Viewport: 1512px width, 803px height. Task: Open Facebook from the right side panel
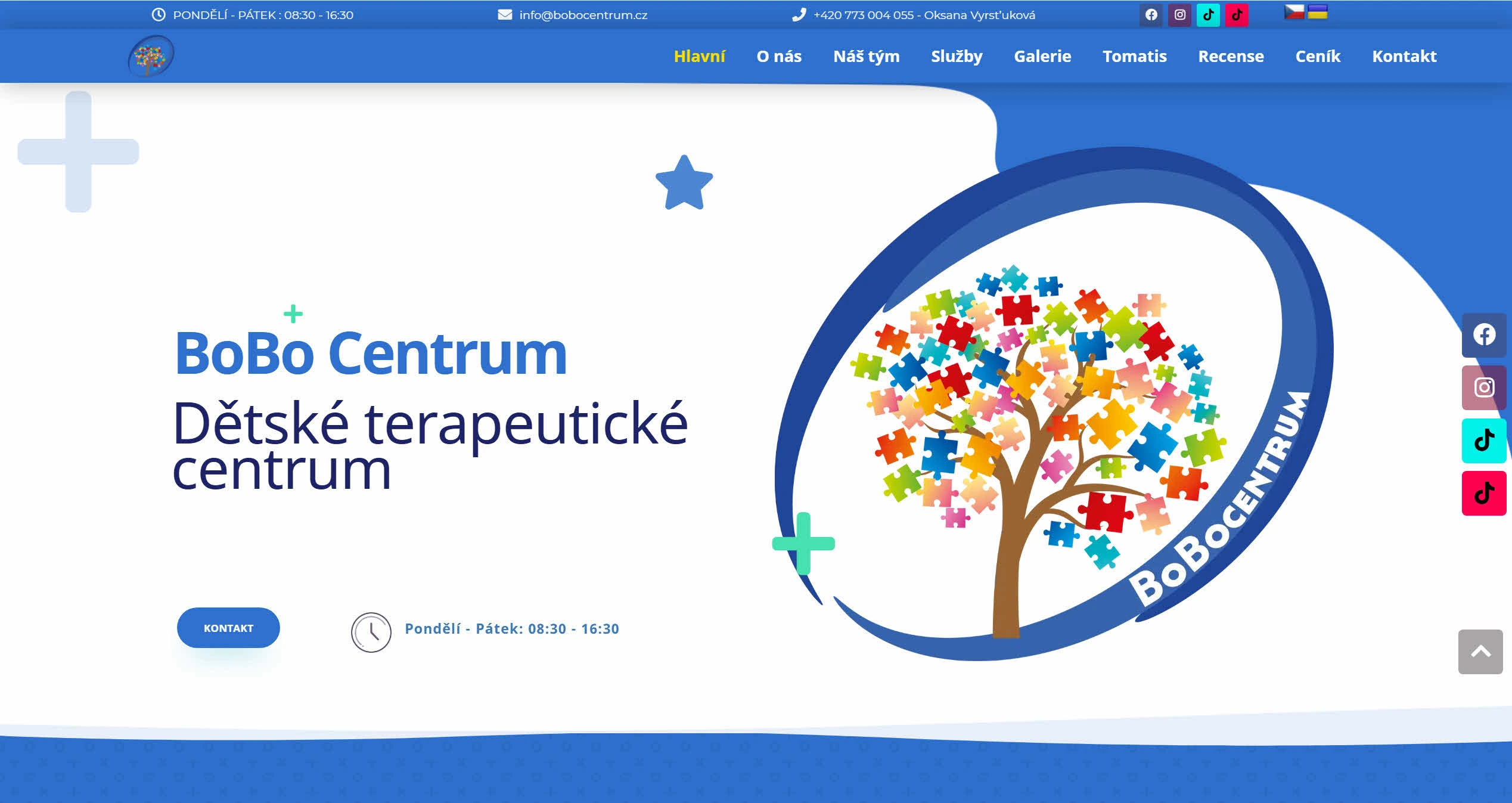(x=1483, y=334)
